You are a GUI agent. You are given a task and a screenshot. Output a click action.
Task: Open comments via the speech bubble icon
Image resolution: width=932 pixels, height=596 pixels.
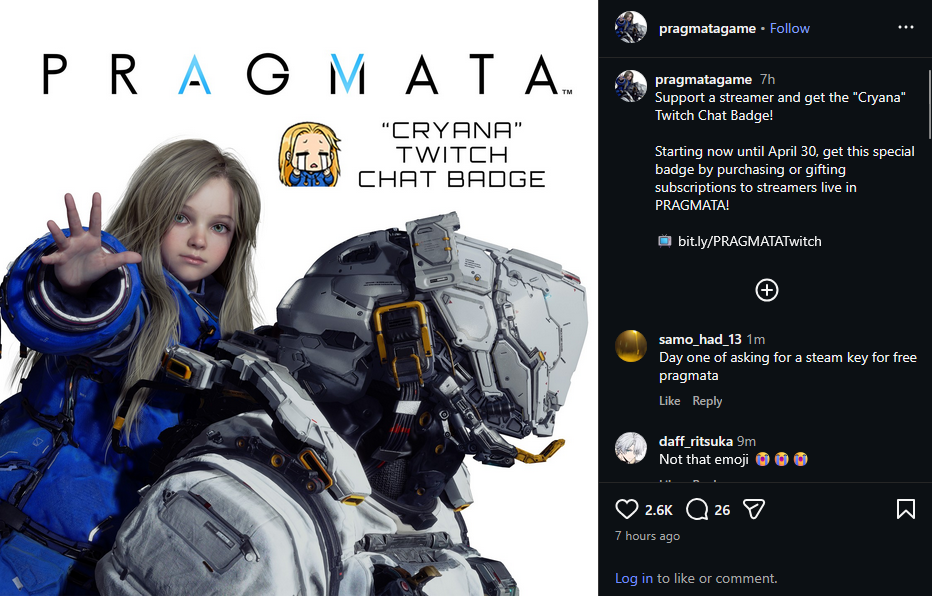pos(697,509)
